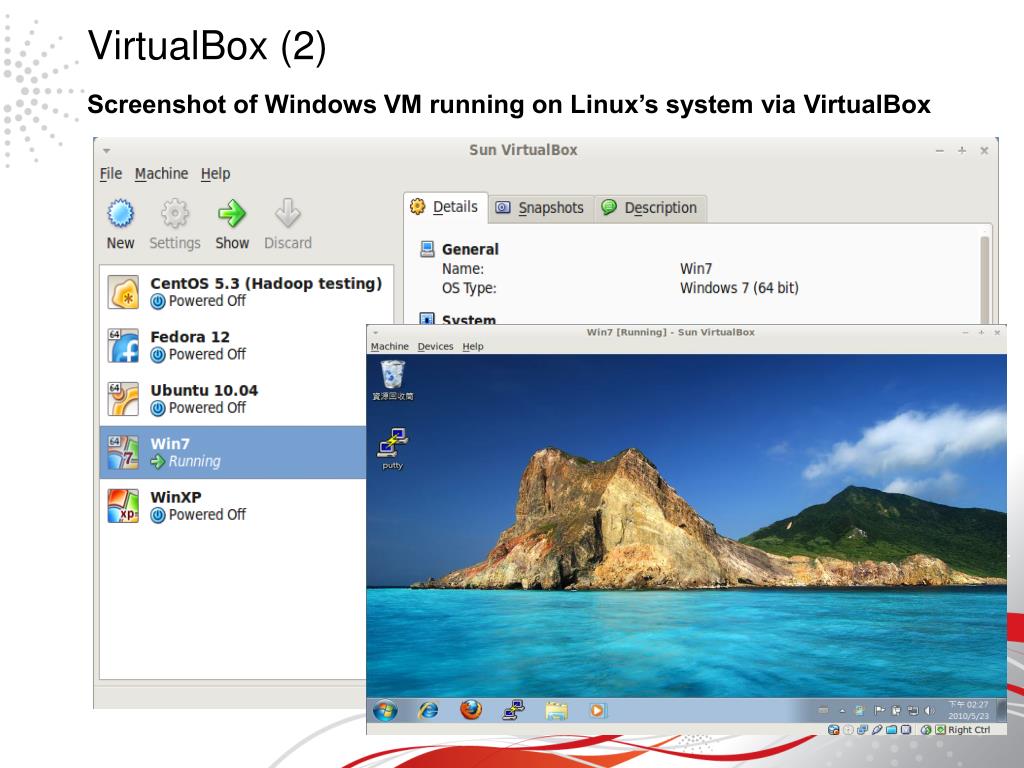Select the WinXP list entry
The height and width of the screenshot is (768, 1024).
[233, 505]
